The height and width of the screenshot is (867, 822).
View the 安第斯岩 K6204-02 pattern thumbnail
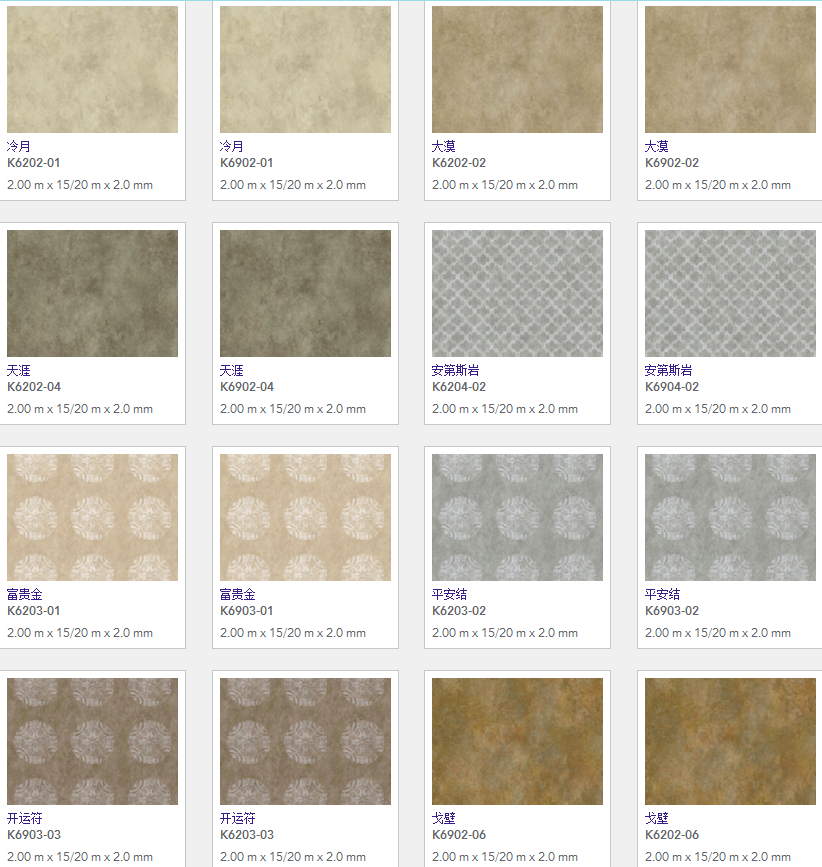pyautogui.click(x=517, y=293)
